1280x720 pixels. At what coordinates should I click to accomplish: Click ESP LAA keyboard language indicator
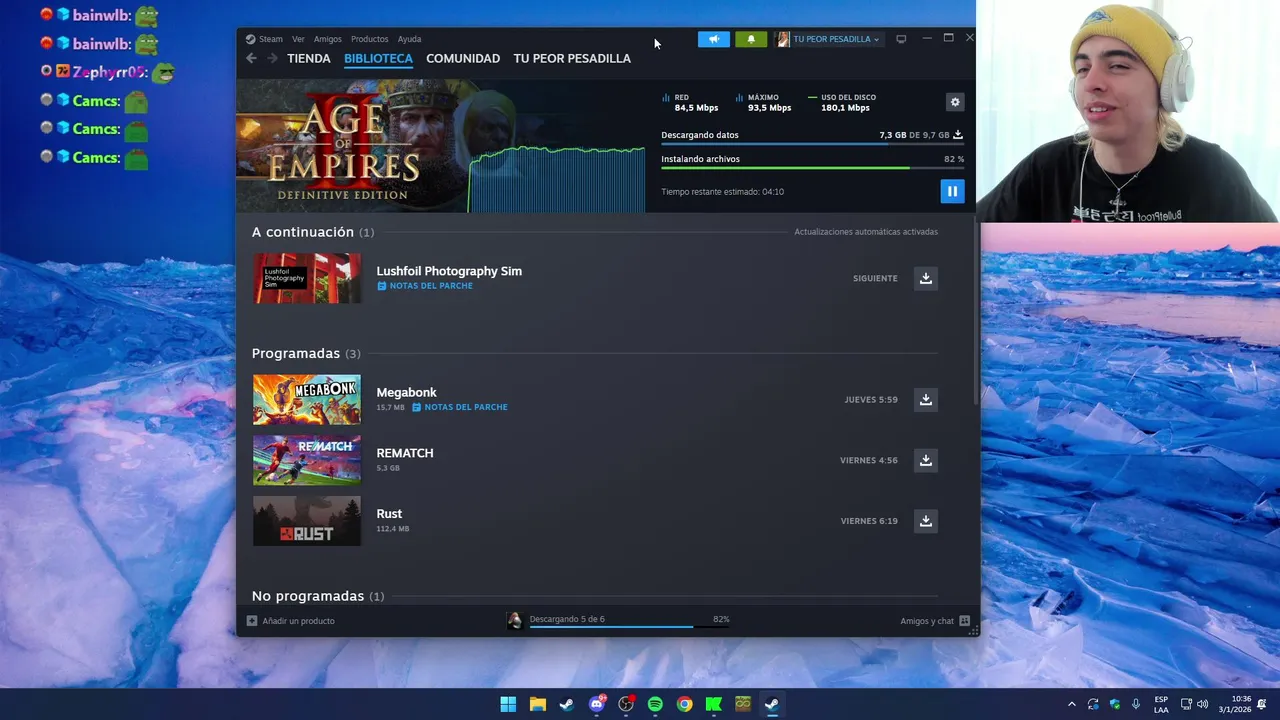[x=1161, y=704]
